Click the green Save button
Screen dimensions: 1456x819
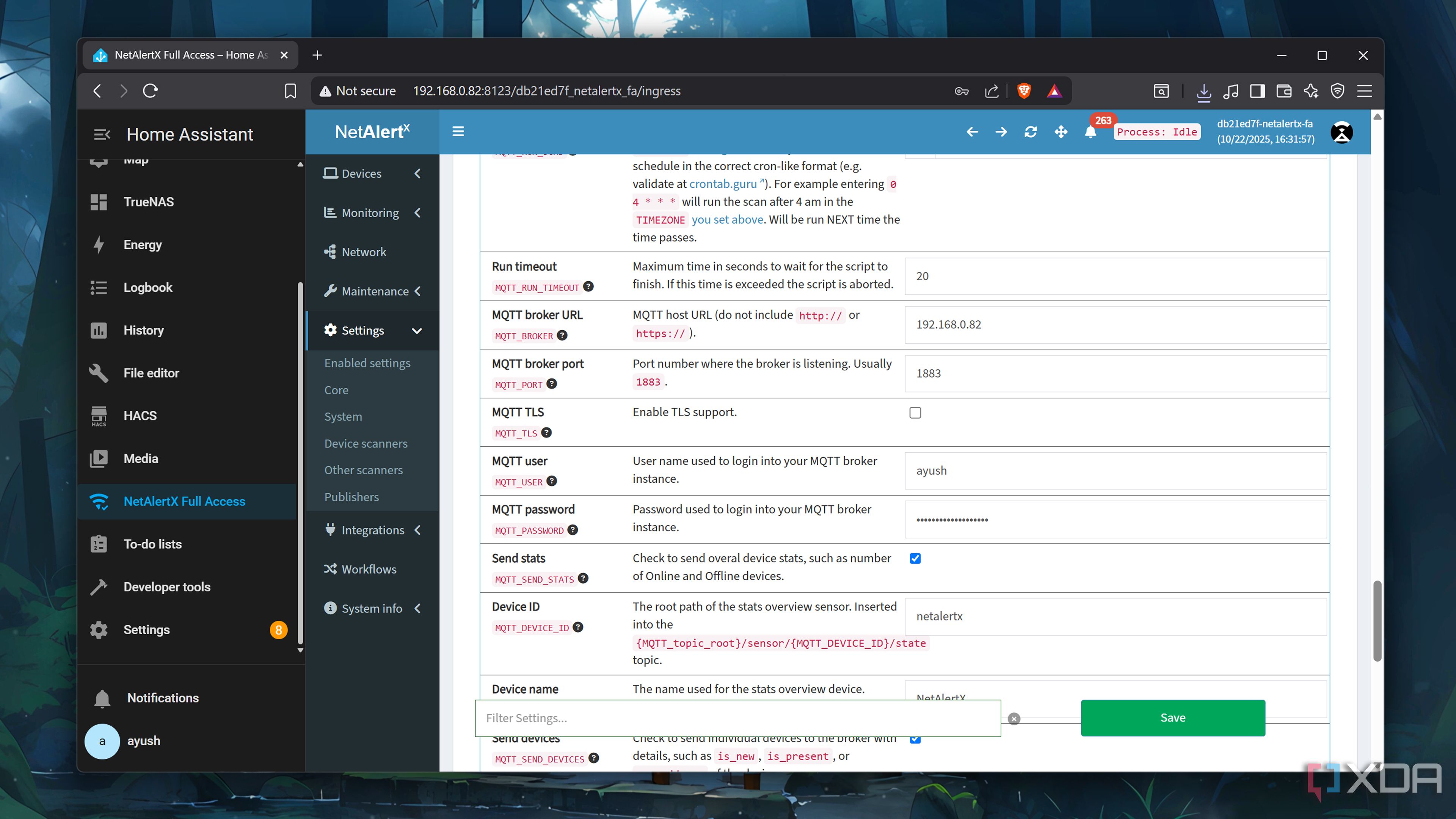tap(1173, 718)
